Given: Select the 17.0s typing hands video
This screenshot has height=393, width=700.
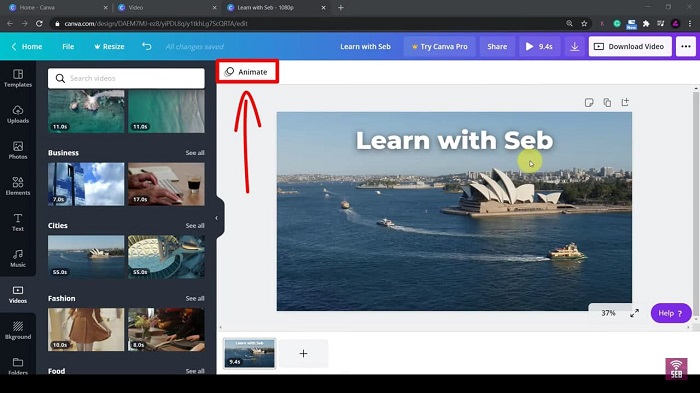Looking at the screenshot, I should tap(166, 184).
